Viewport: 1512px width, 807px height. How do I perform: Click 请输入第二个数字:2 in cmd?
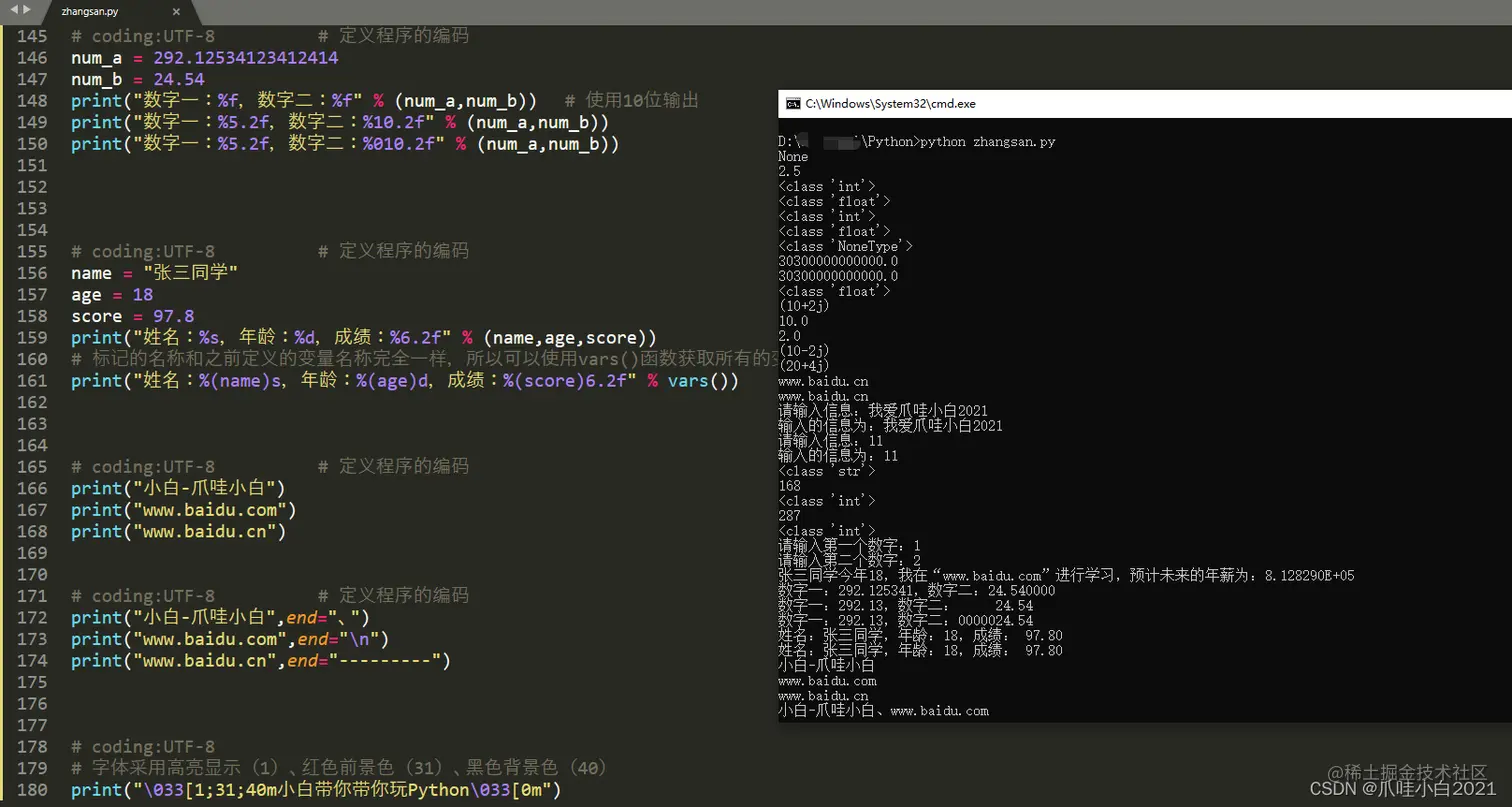click(850, 561)
